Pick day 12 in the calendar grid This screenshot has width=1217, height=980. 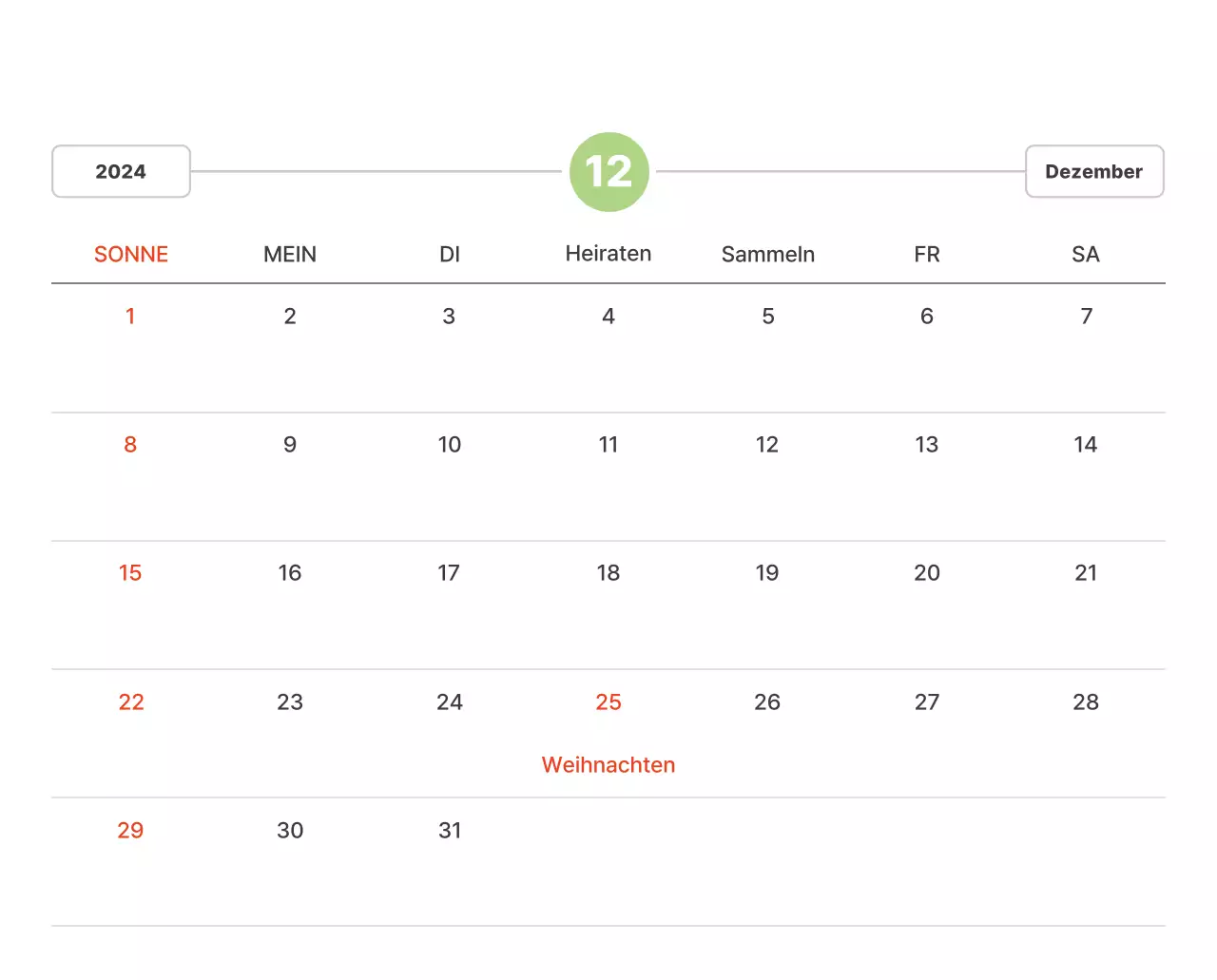coord(767,445)
